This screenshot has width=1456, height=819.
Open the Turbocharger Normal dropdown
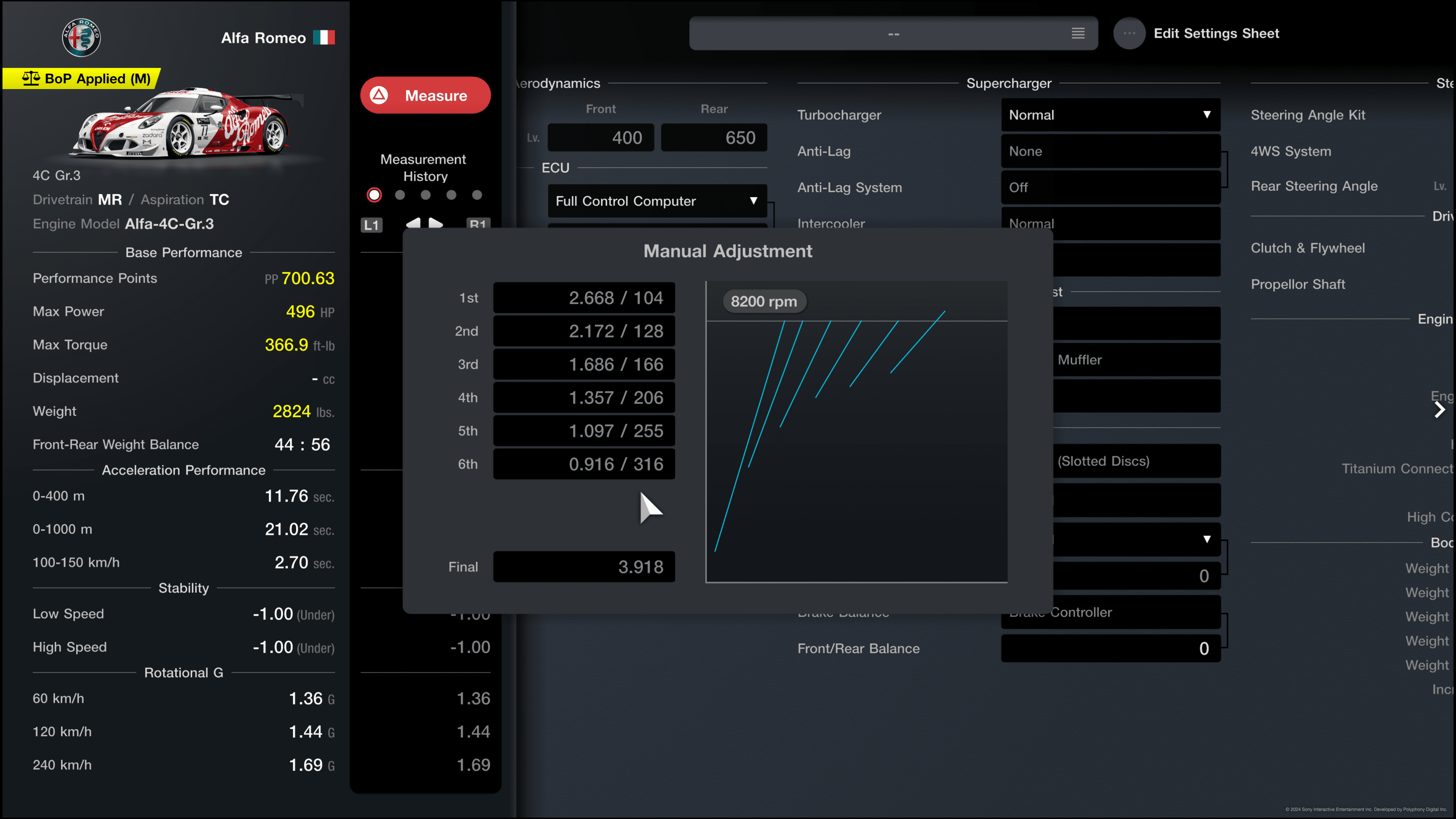(1111, 115)
